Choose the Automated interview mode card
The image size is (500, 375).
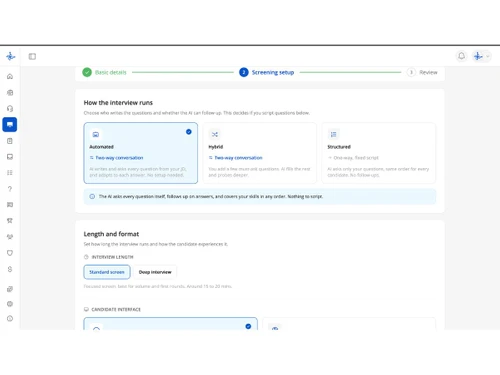pos(141,153)
